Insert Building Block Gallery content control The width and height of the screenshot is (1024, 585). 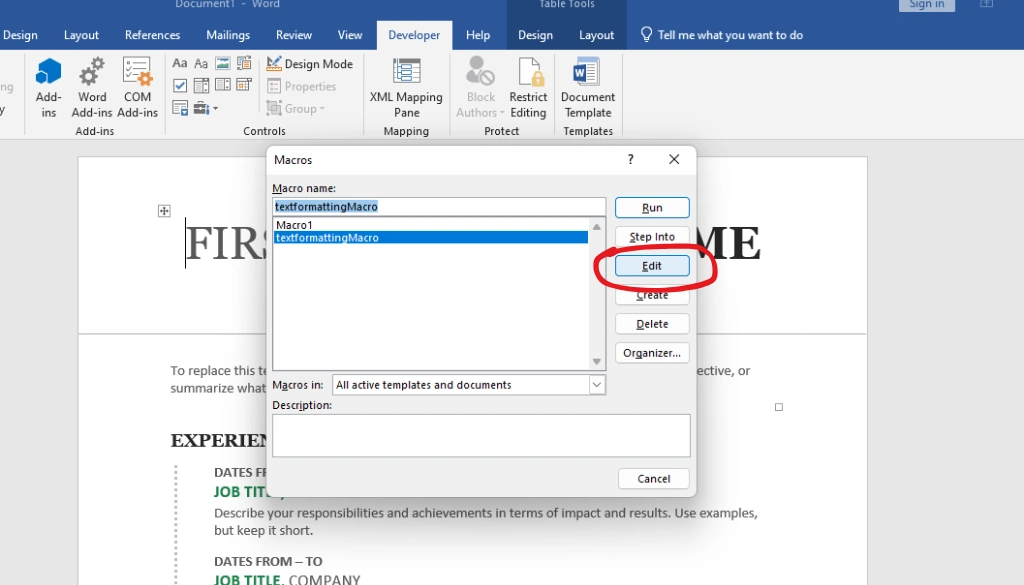tap(244, 63)
